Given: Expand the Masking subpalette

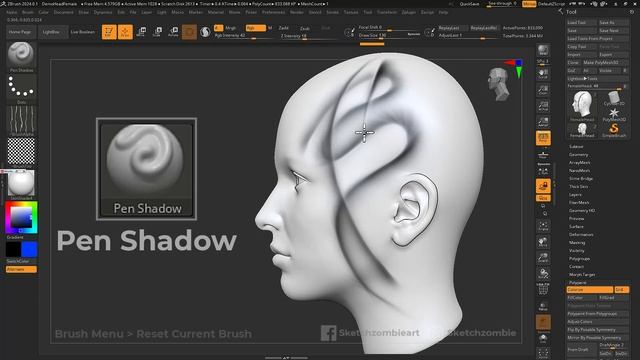Looking at the screenshot, I should coord(577,242).
